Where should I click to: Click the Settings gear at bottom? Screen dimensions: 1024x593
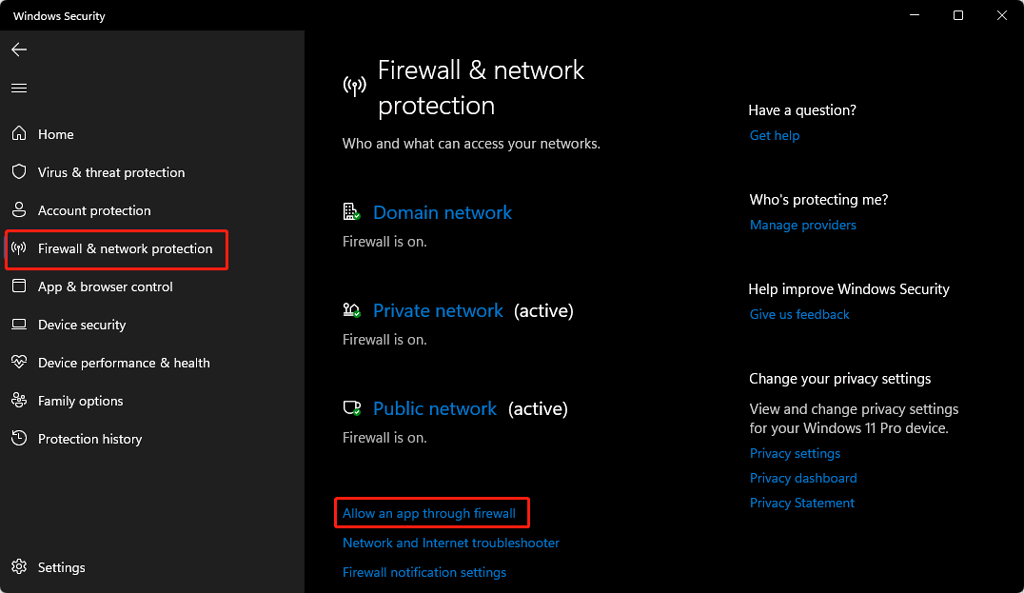(x=19, y=567)
